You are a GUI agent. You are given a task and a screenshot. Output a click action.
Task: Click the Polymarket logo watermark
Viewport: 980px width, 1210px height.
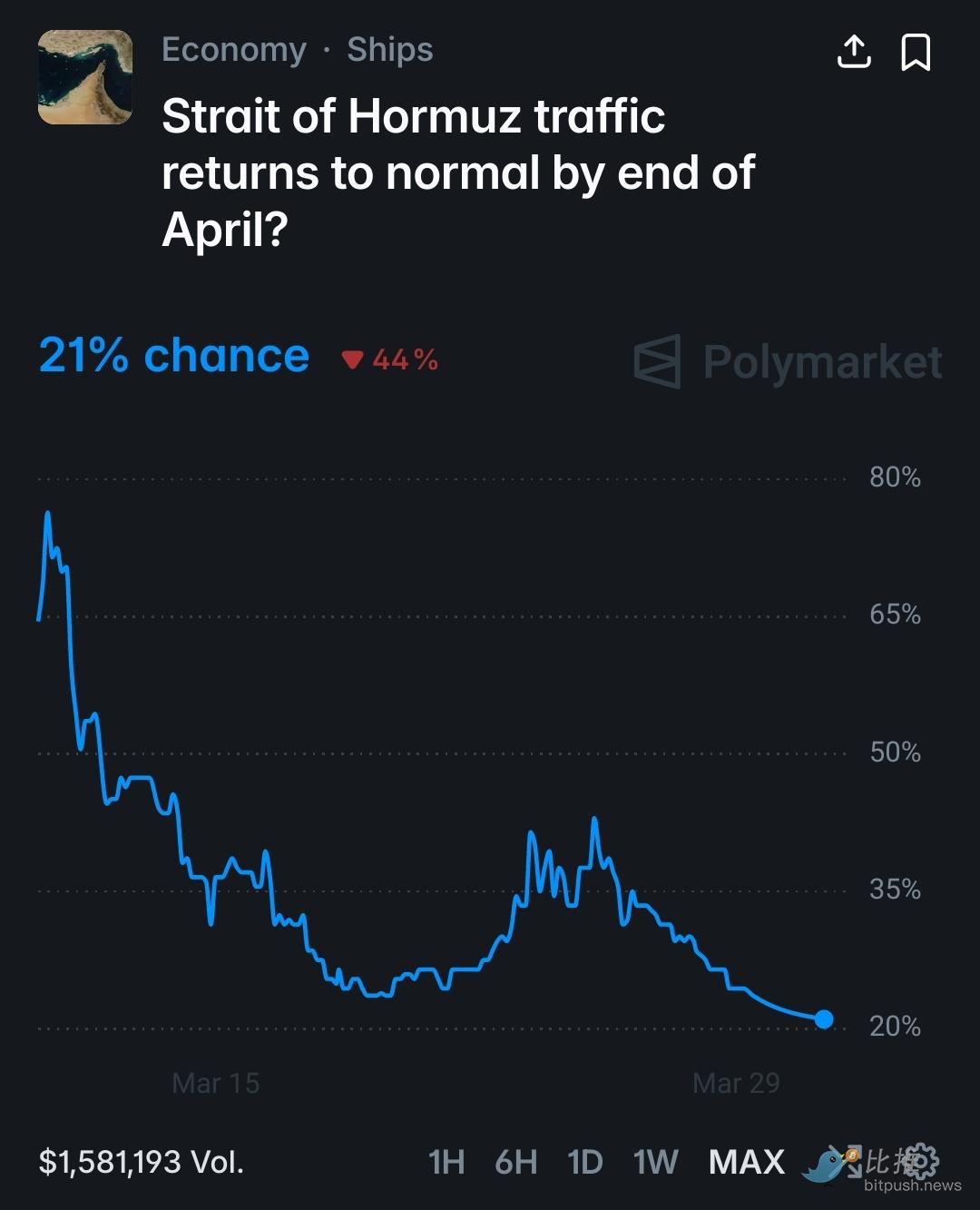pos(788,361)
